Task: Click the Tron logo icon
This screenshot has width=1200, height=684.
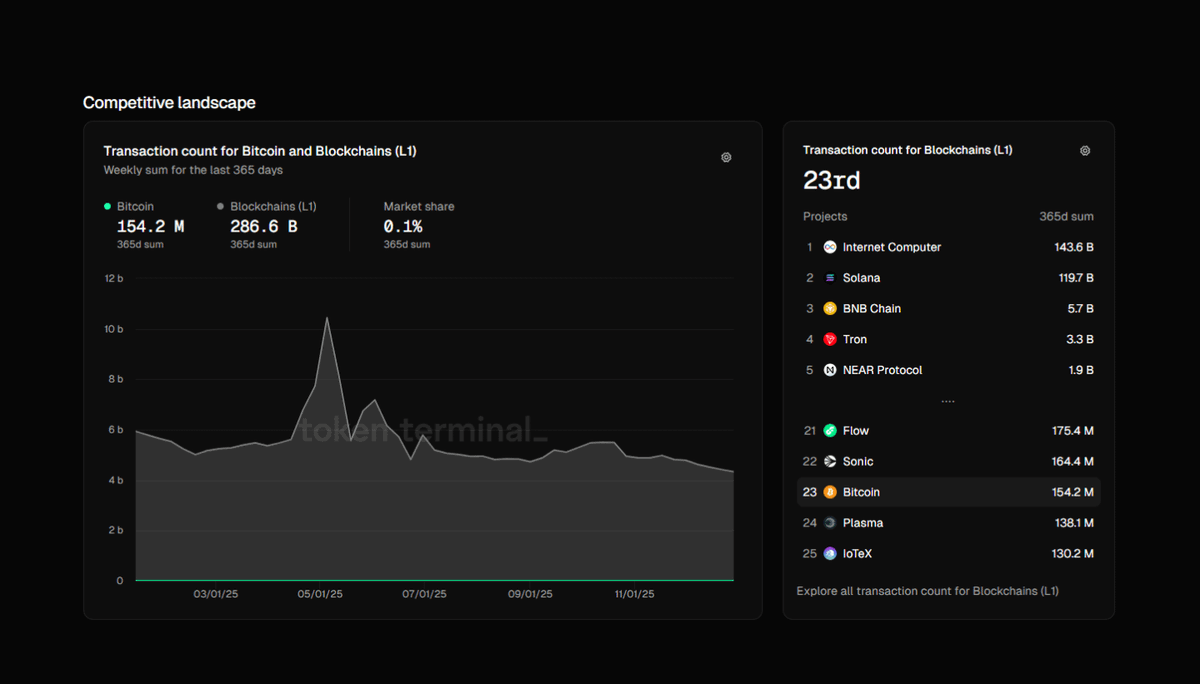Action: 830,340
